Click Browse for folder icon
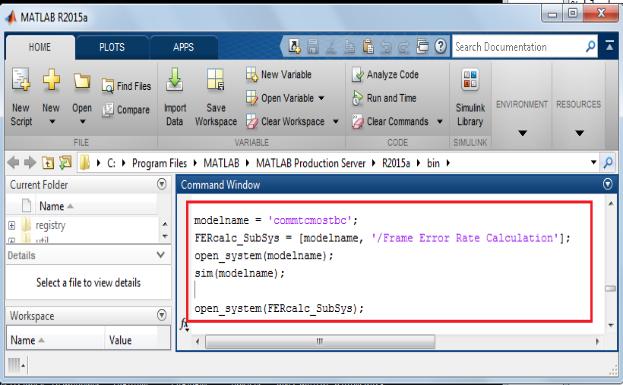 [x=65, y=163]
